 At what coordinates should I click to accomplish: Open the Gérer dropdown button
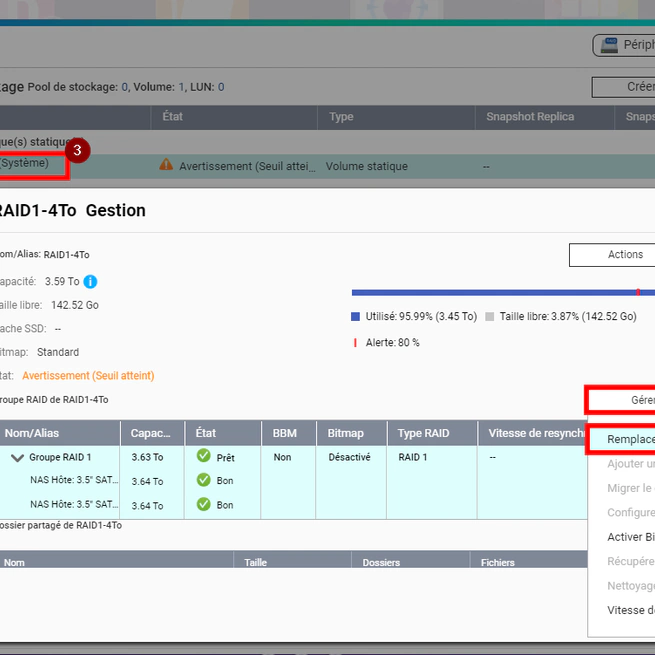pos(621,400)
